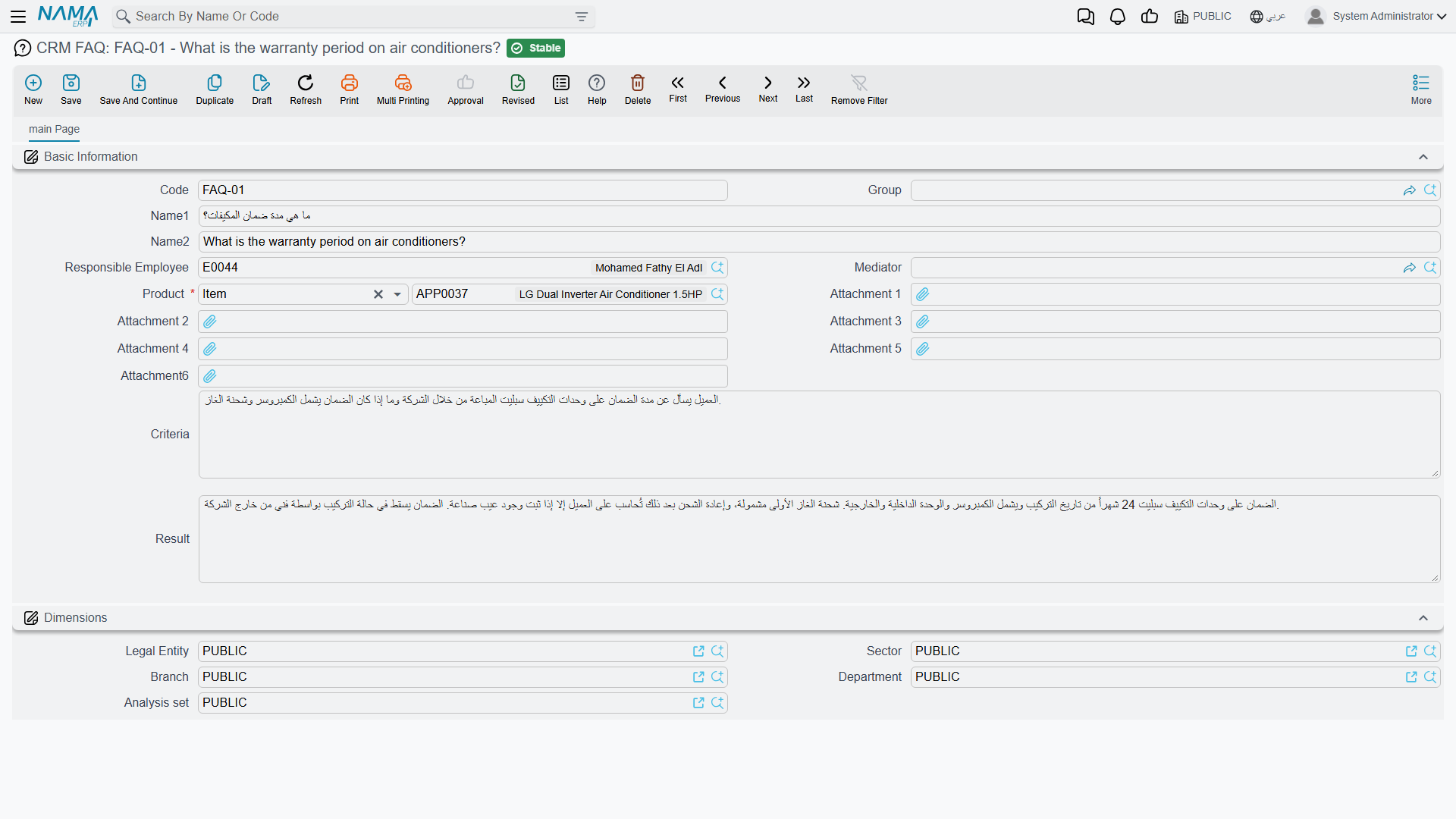Image resolution: width=1456 pixels, height=819 pixels.
Task: Attach file in Attachment 2
Action: 210,322
